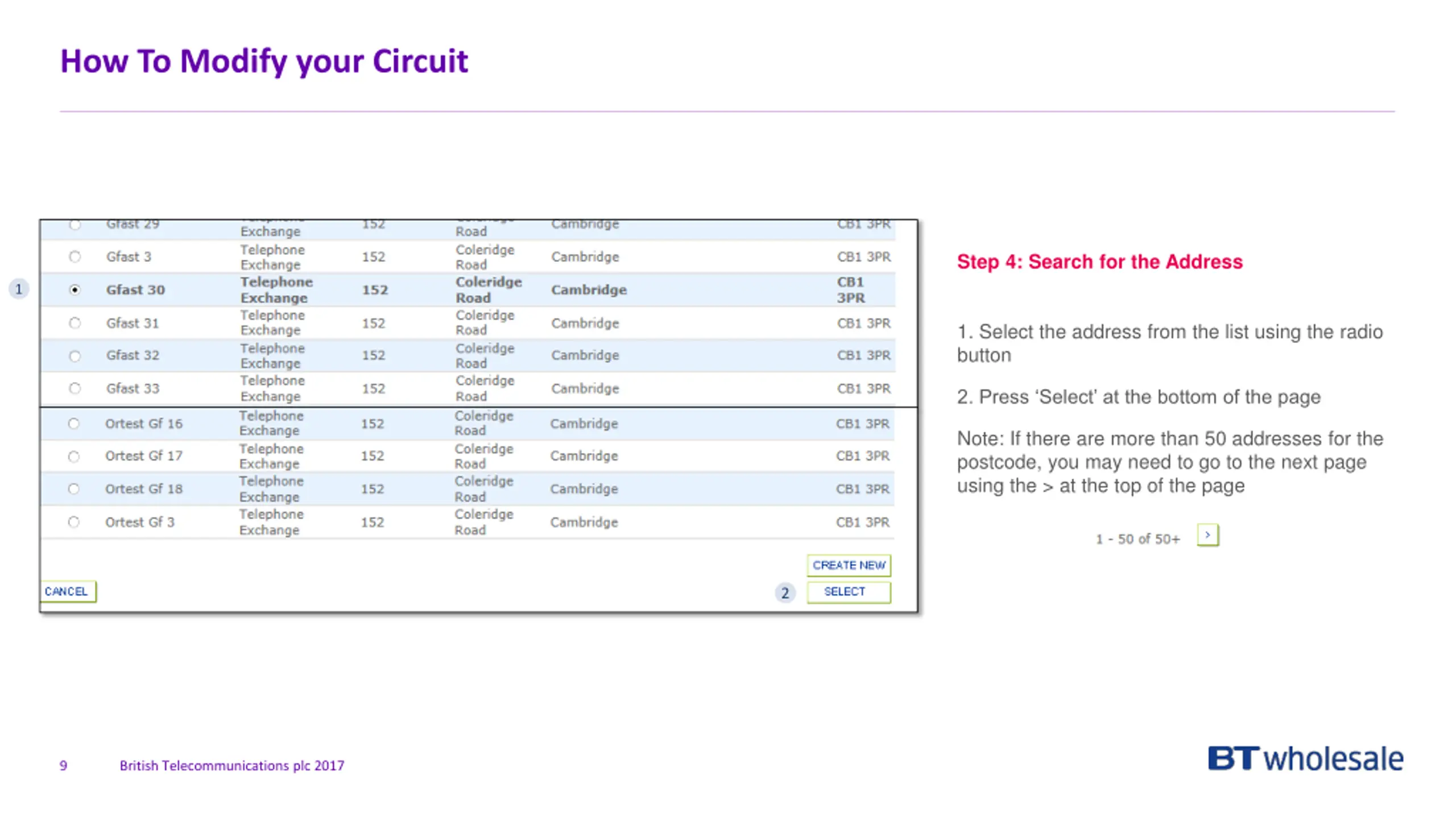Click the 1 - 50 of 50+ pagination text
Screen dimensions: 1456x813
coord(1137,539)
